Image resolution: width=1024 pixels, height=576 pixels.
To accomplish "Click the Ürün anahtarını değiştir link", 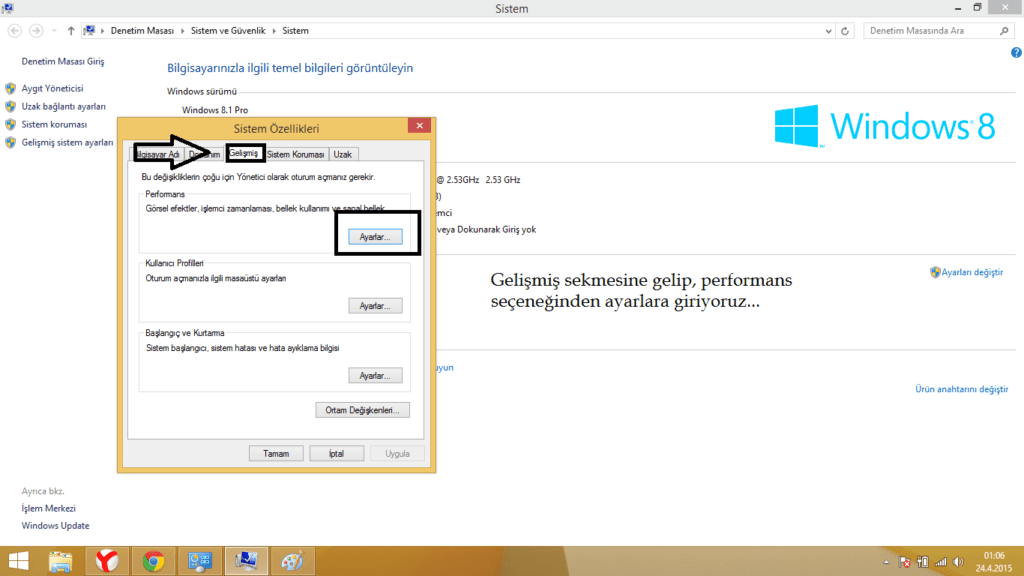I will (x=961, y=389).
